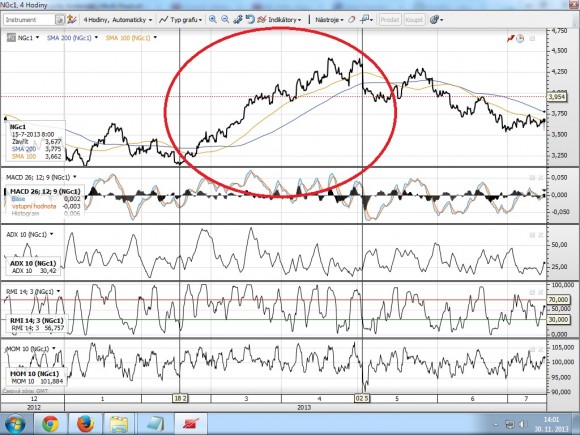580x435 pixels.
Task: Open the MACD 26; 12; 9 indicator options arrow
Action: coord(75,177)
